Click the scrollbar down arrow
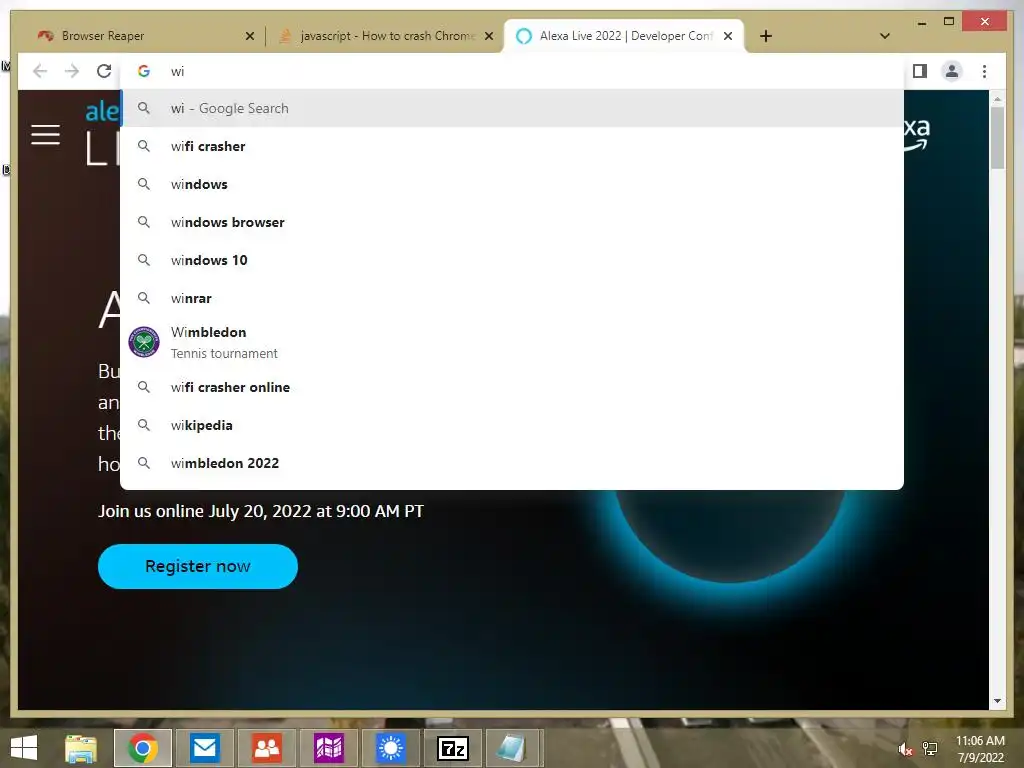This screenshot has width=1024, height=768. (x=997, y=701)
